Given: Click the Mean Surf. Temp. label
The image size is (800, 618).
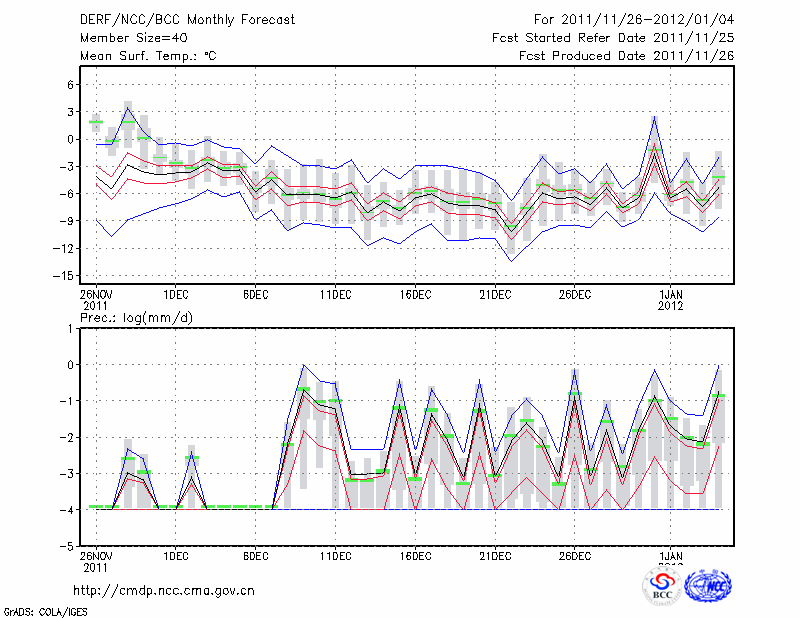Looking at the screenshot, I should tap(147, 55).
